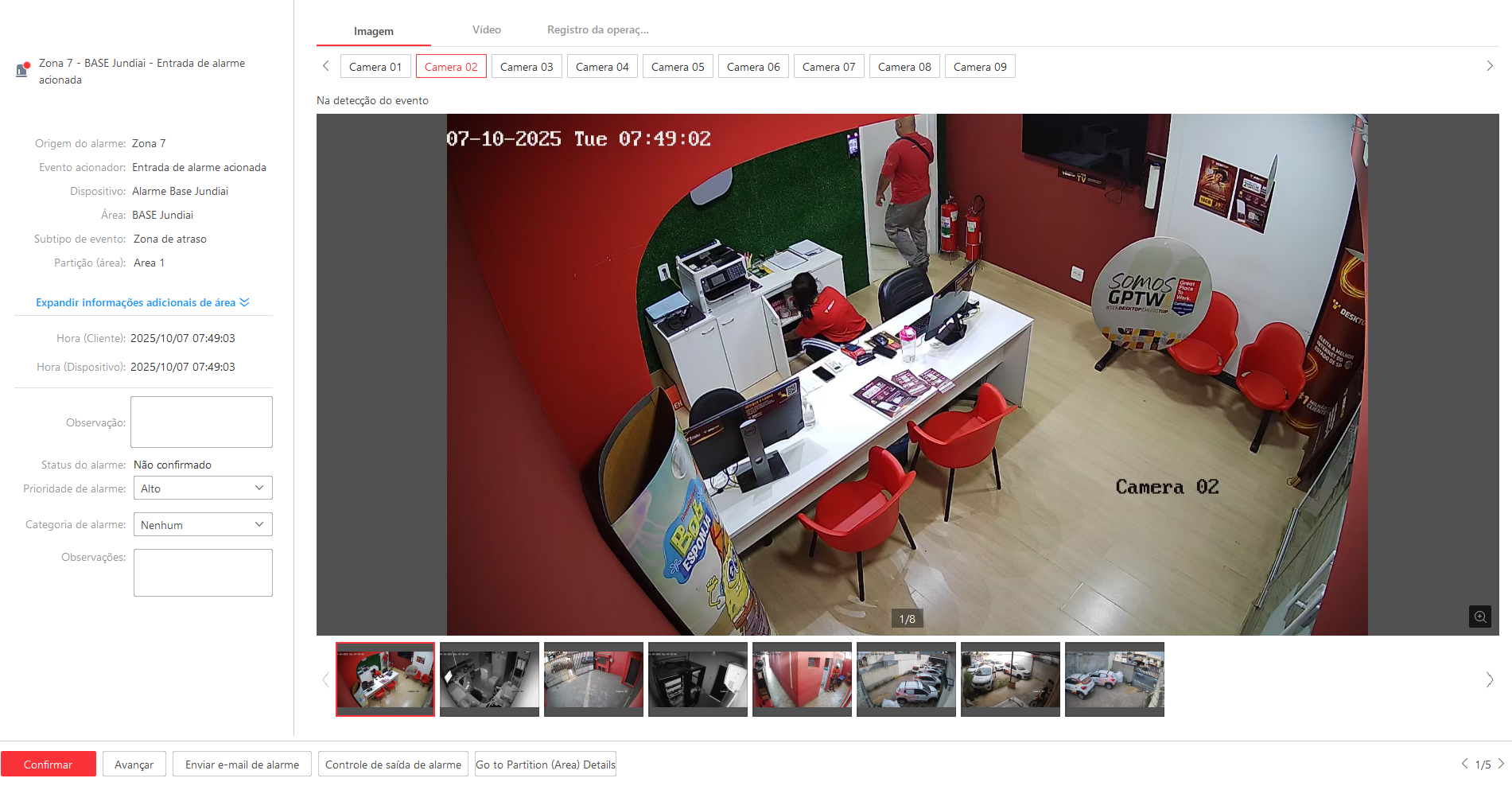Select the last parking lot thumbnail
This screenshot has width=1512, height=786.
pyautogui.click(x=1114, y=679)
